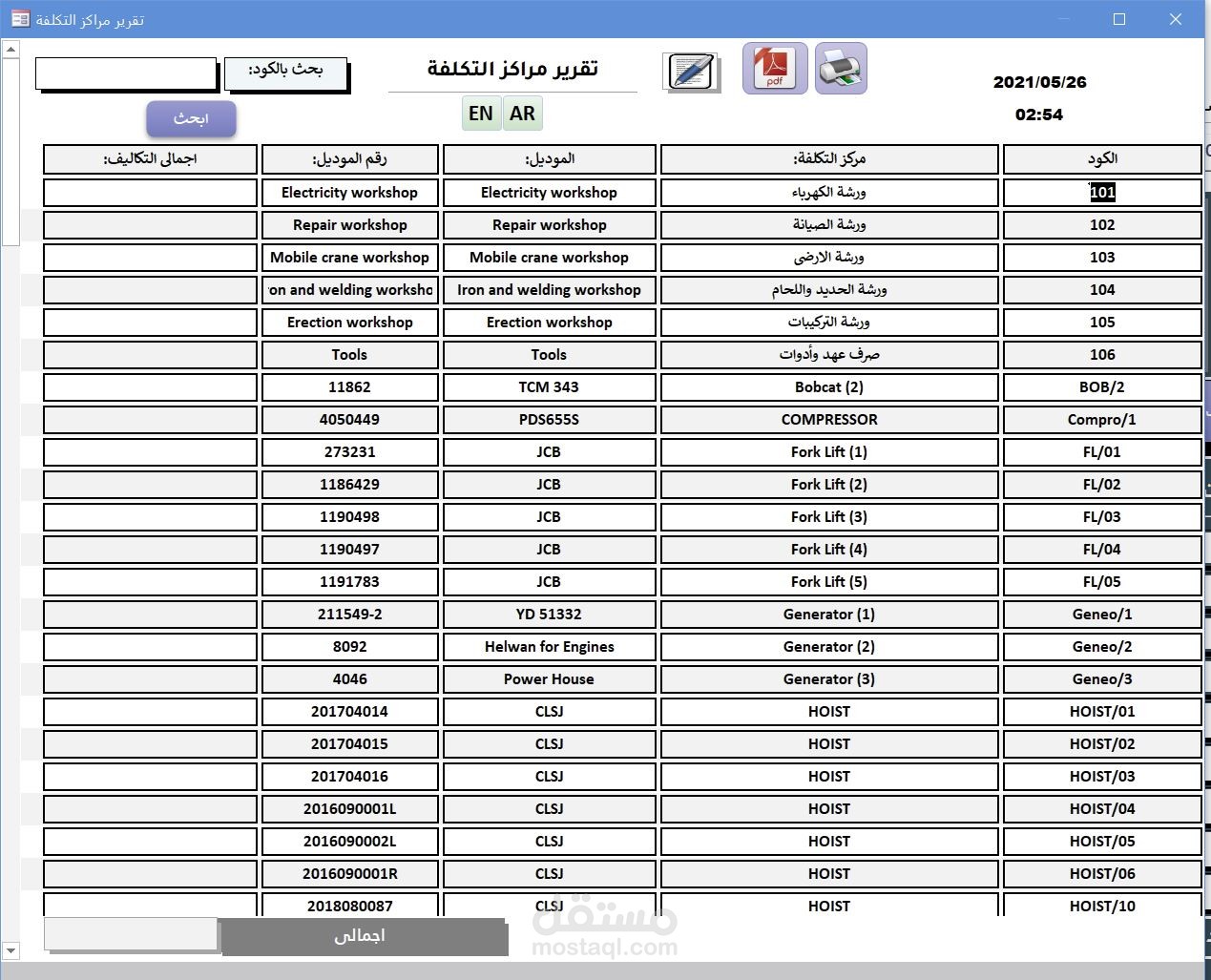Click the Helwan for Engines model cell
This screenshot has width=1211, height=980.
[549, 646]
